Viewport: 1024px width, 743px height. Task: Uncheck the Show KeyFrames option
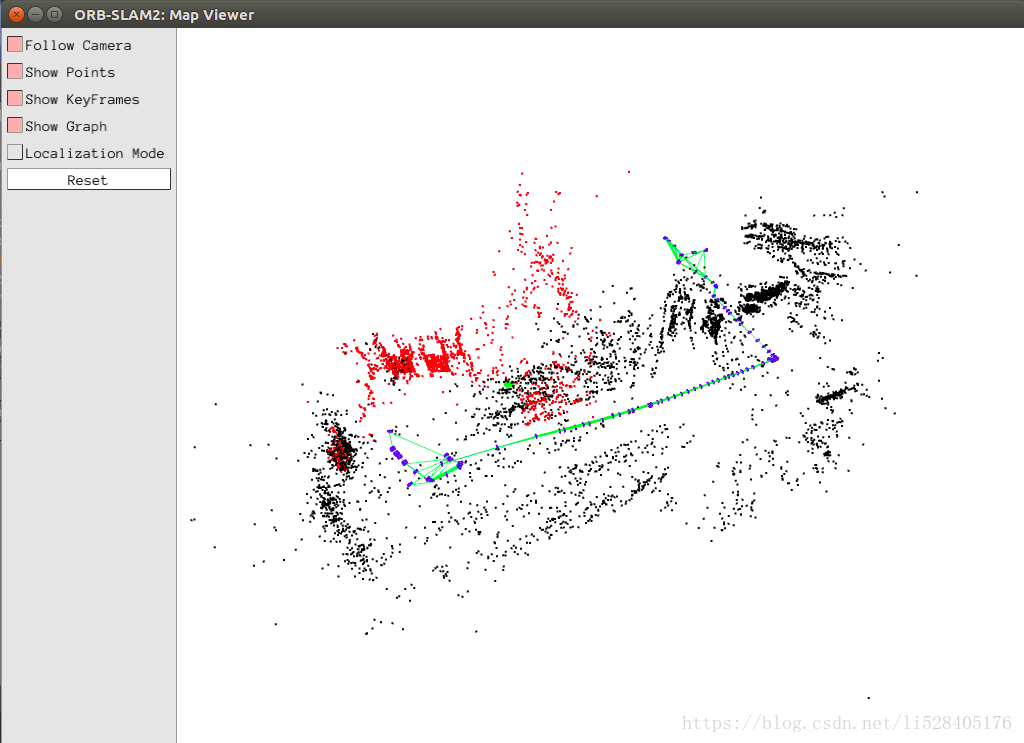[x=15, y=99]
